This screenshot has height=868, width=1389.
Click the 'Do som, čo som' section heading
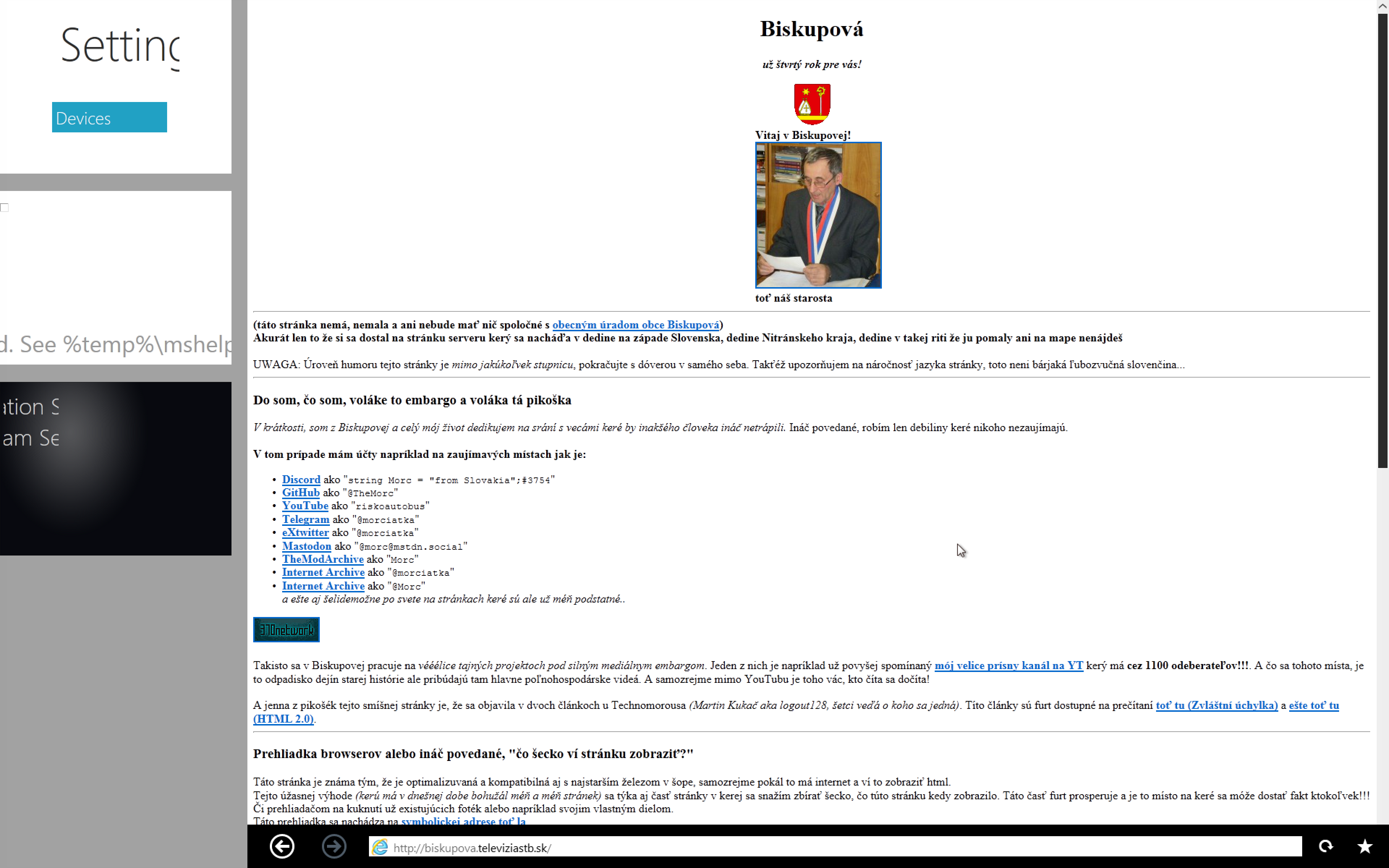412,400
